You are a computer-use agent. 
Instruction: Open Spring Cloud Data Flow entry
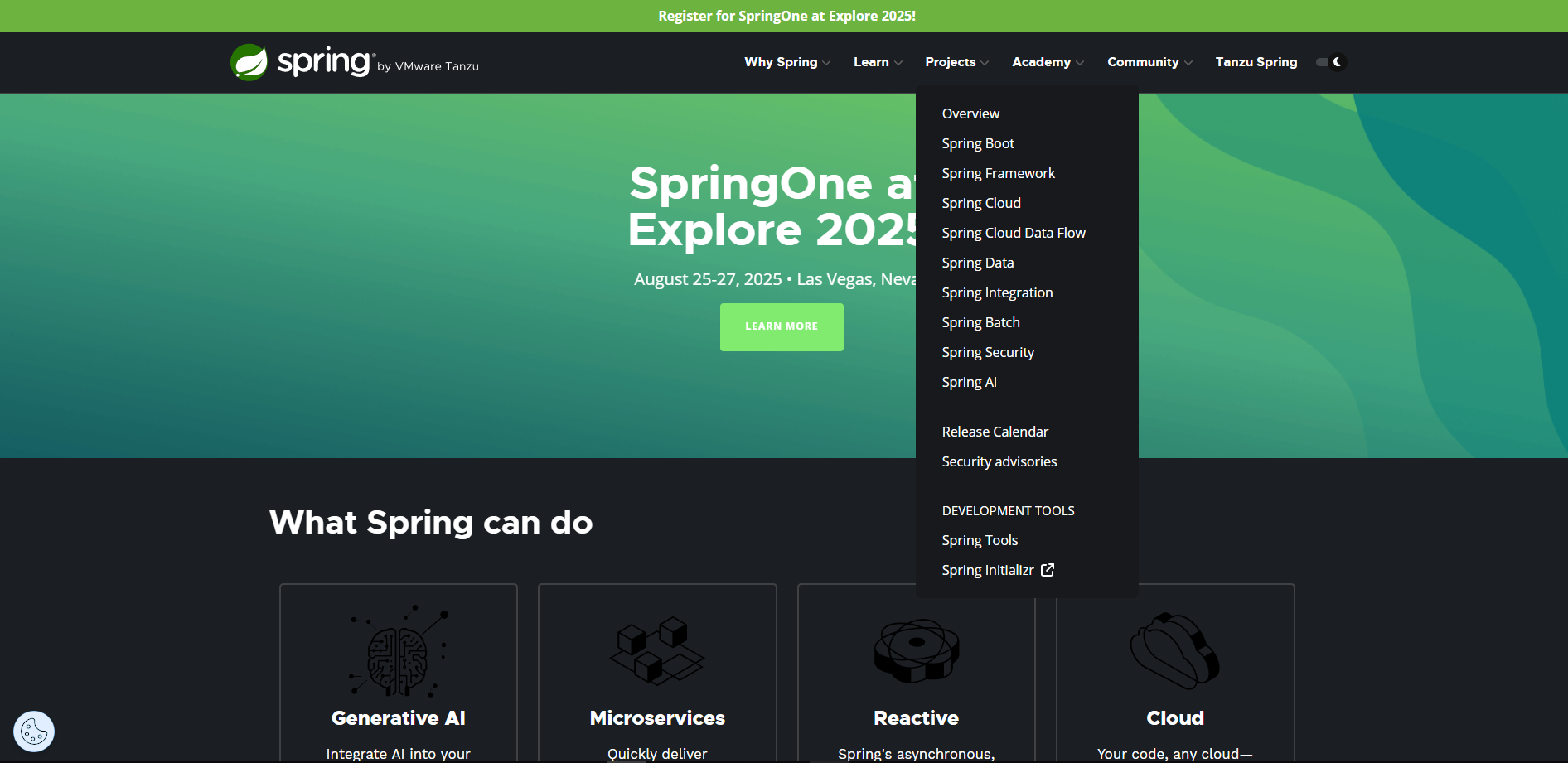tap(1014, 233)
